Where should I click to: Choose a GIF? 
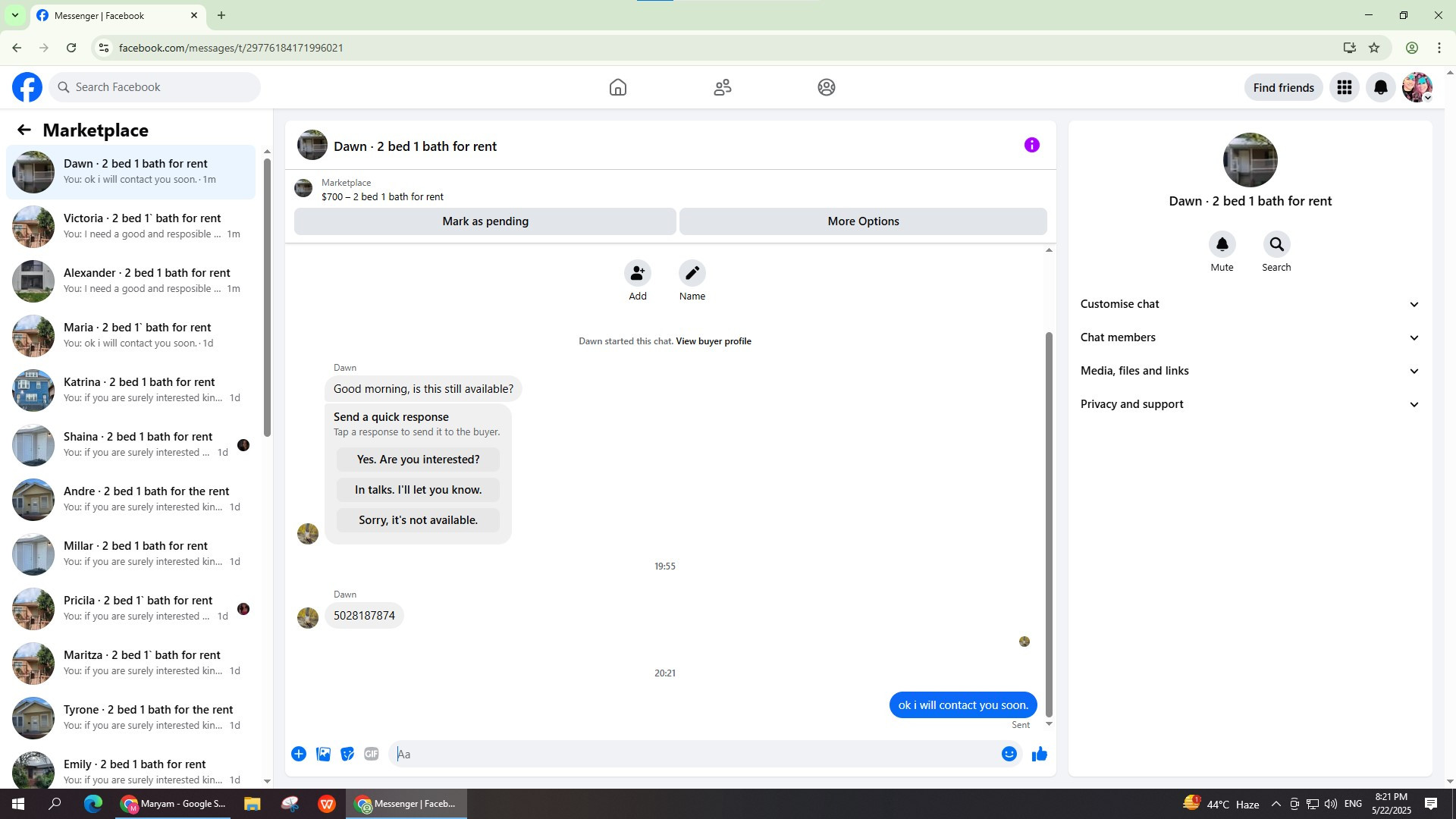point(372,754)
